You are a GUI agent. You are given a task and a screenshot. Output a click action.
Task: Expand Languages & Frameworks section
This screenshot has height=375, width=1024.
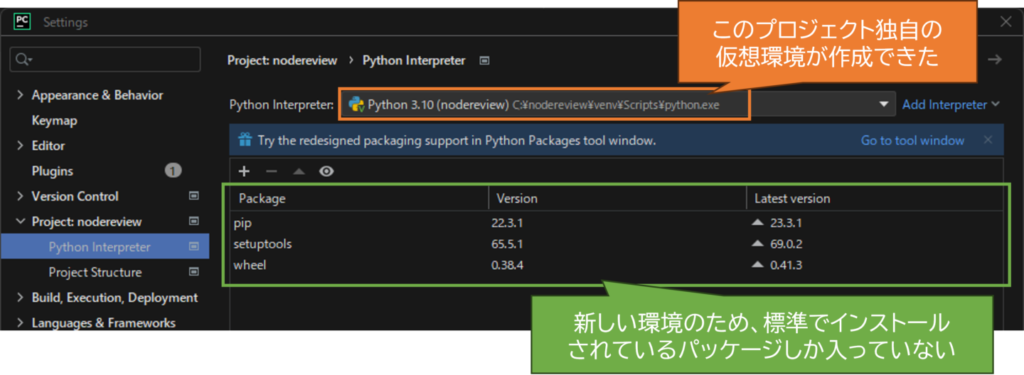click(20, 323)
